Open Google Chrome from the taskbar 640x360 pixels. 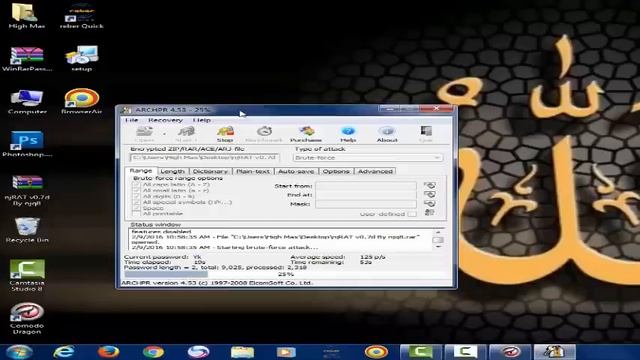coord(153,351)
